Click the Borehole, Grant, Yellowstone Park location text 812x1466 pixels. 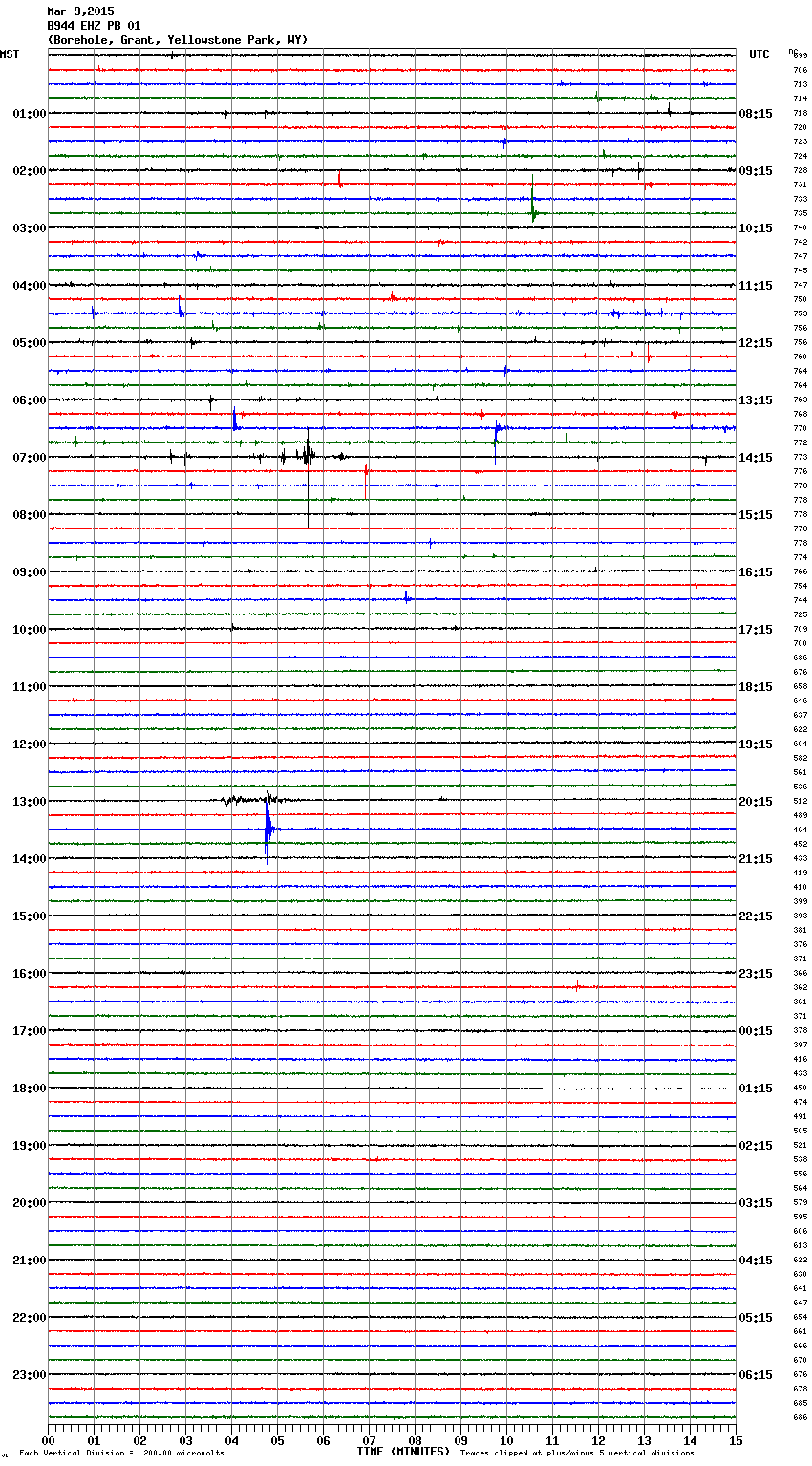click(x=178, y=40)
